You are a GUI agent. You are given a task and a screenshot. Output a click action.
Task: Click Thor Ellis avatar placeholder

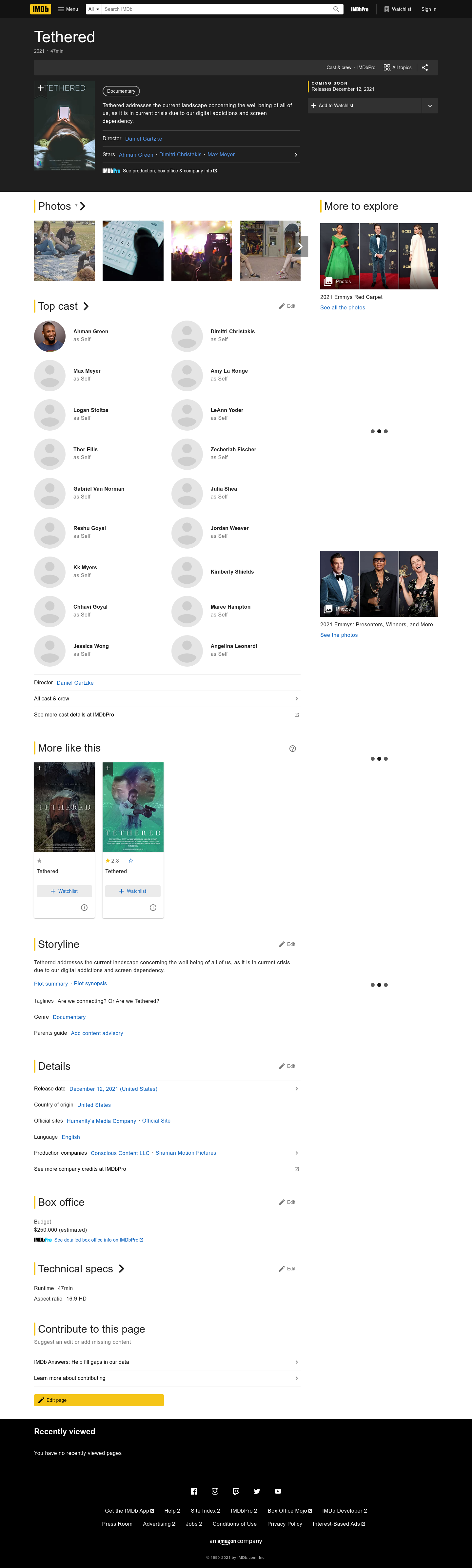(50, 454)
